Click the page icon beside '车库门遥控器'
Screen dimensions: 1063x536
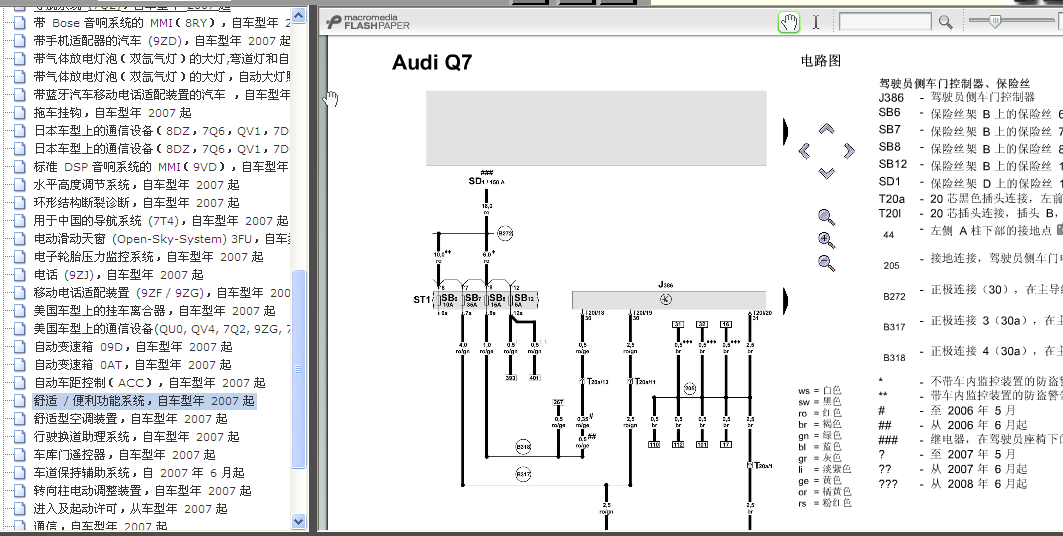(20, 455)
